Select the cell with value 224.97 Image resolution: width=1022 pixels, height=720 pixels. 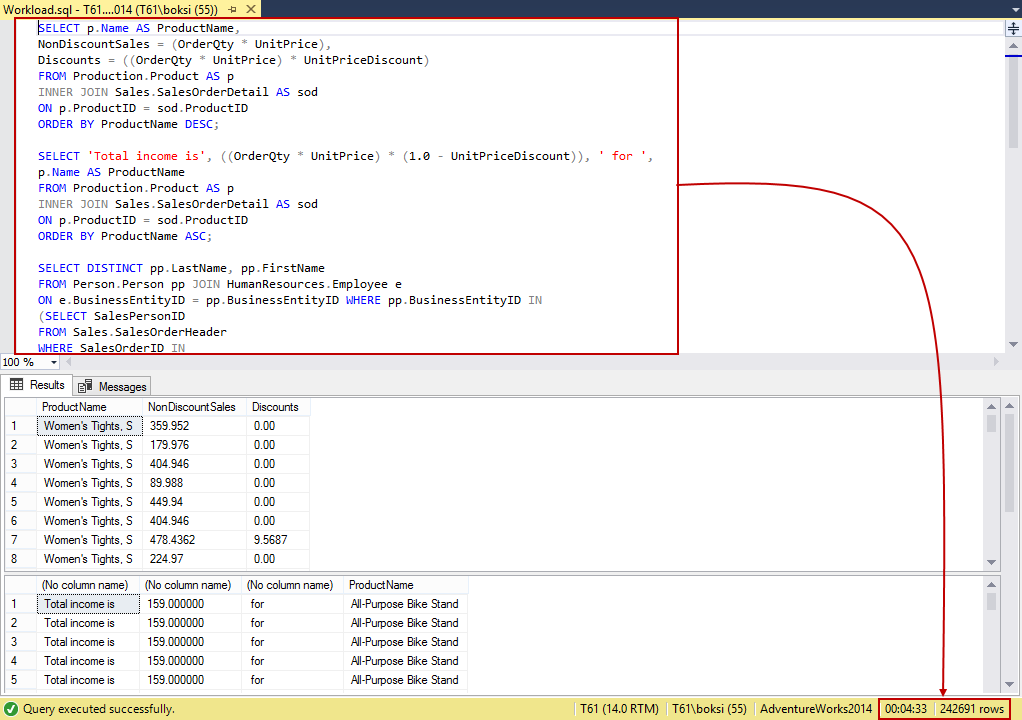194,558
